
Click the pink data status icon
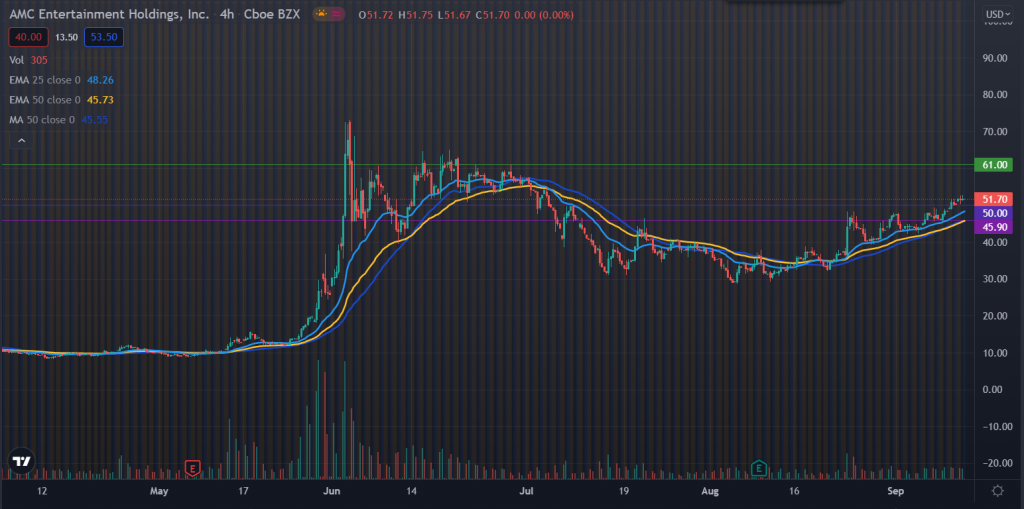tap(337, 14)
